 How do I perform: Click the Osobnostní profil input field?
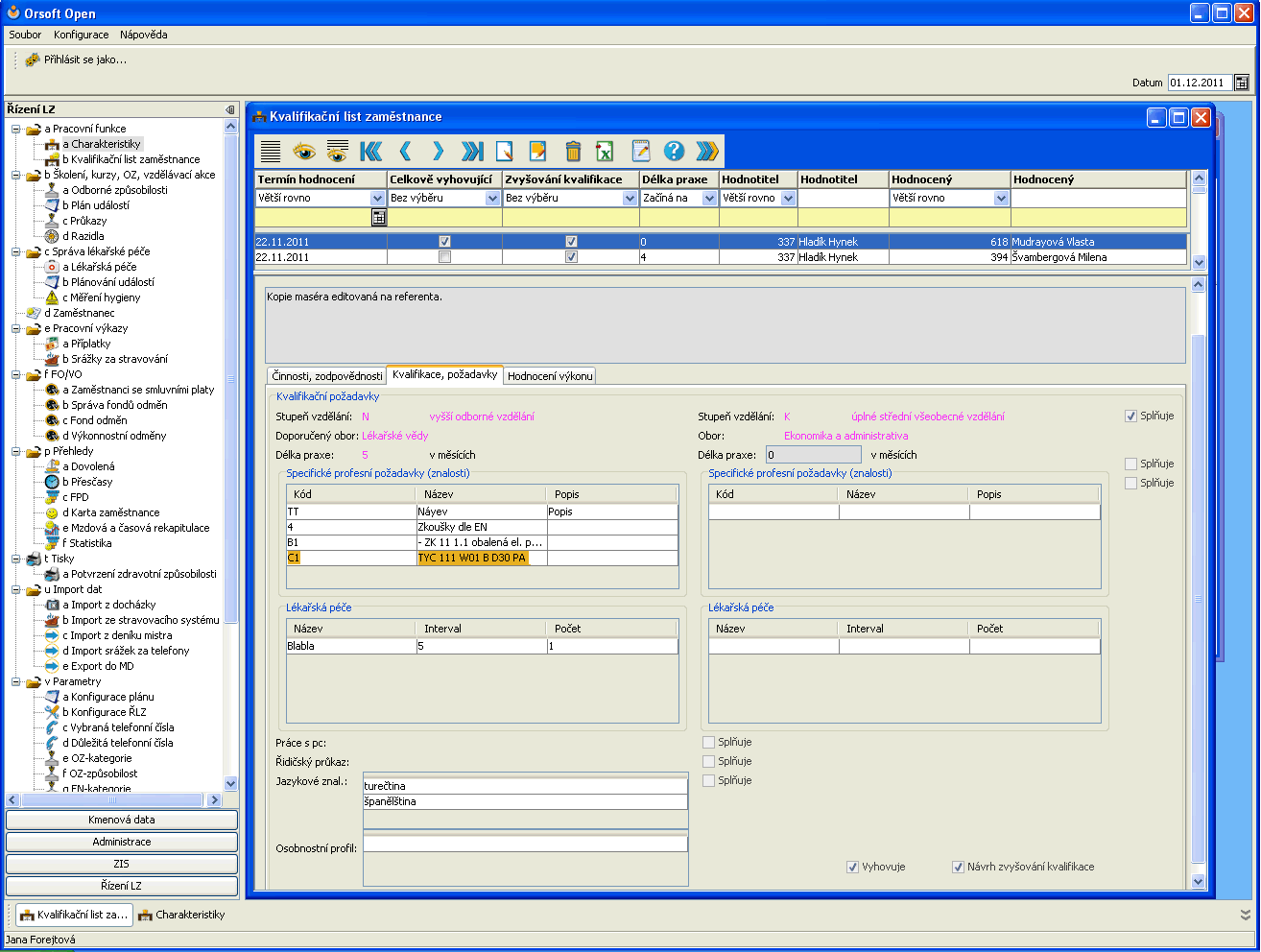525,845
